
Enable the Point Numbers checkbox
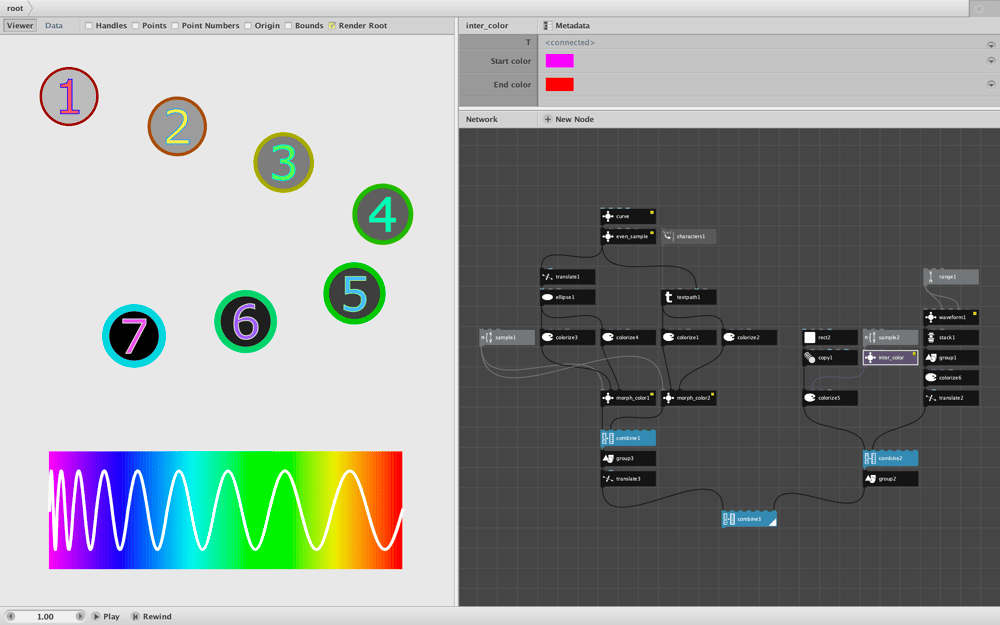tap(175, 26)
